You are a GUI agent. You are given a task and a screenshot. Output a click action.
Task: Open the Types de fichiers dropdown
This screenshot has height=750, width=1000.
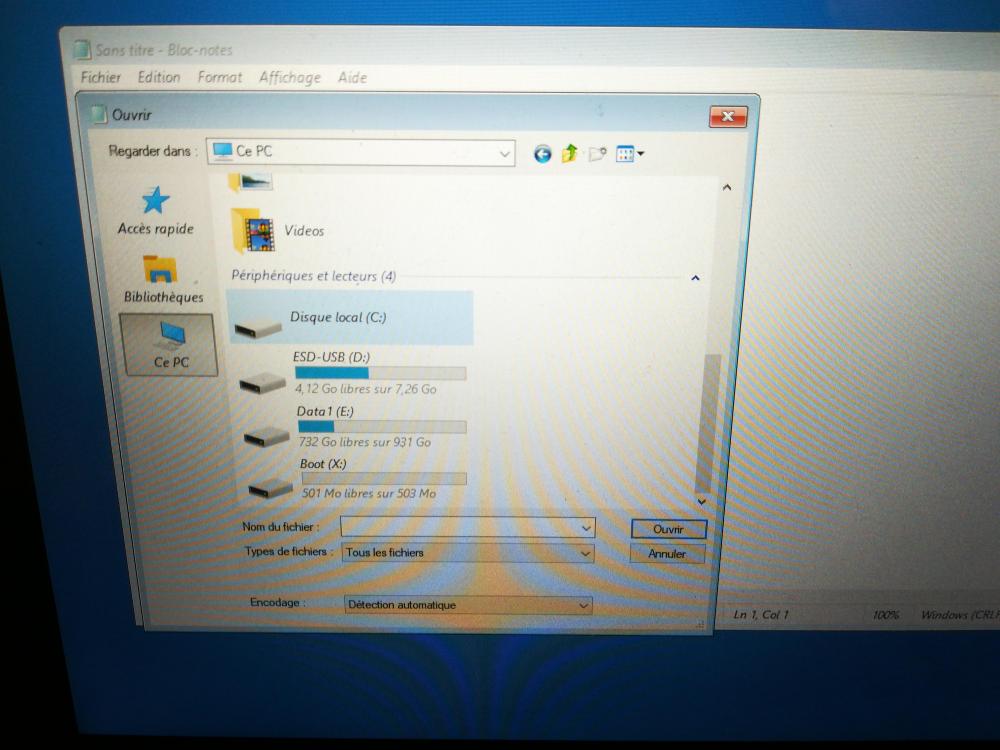click(468, 553)
